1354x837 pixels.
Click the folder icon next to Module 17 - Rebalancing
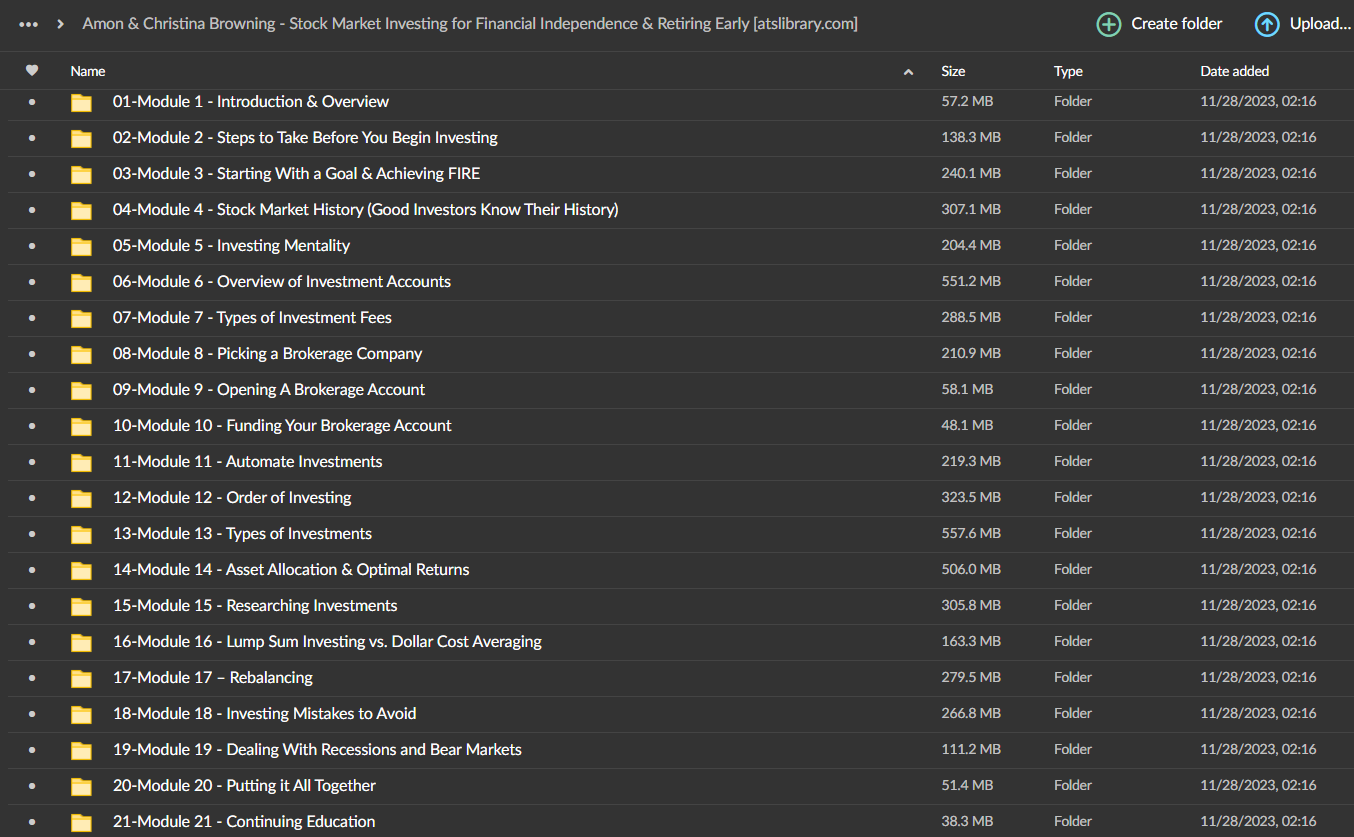(x=81, y=677)
